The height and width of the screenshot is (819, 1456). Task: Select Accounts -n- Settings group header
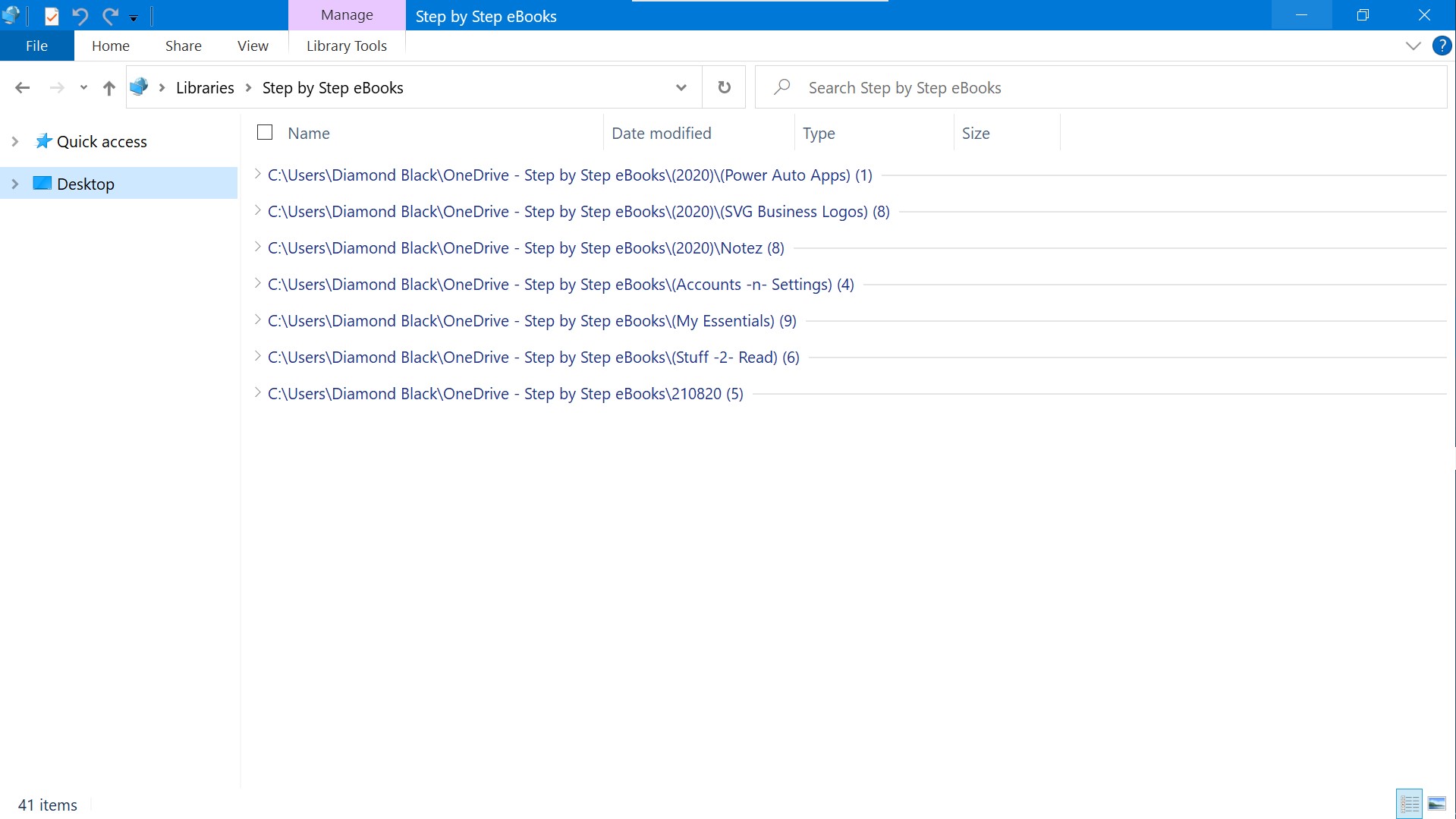pyautogui.click(x=561, y=285)
